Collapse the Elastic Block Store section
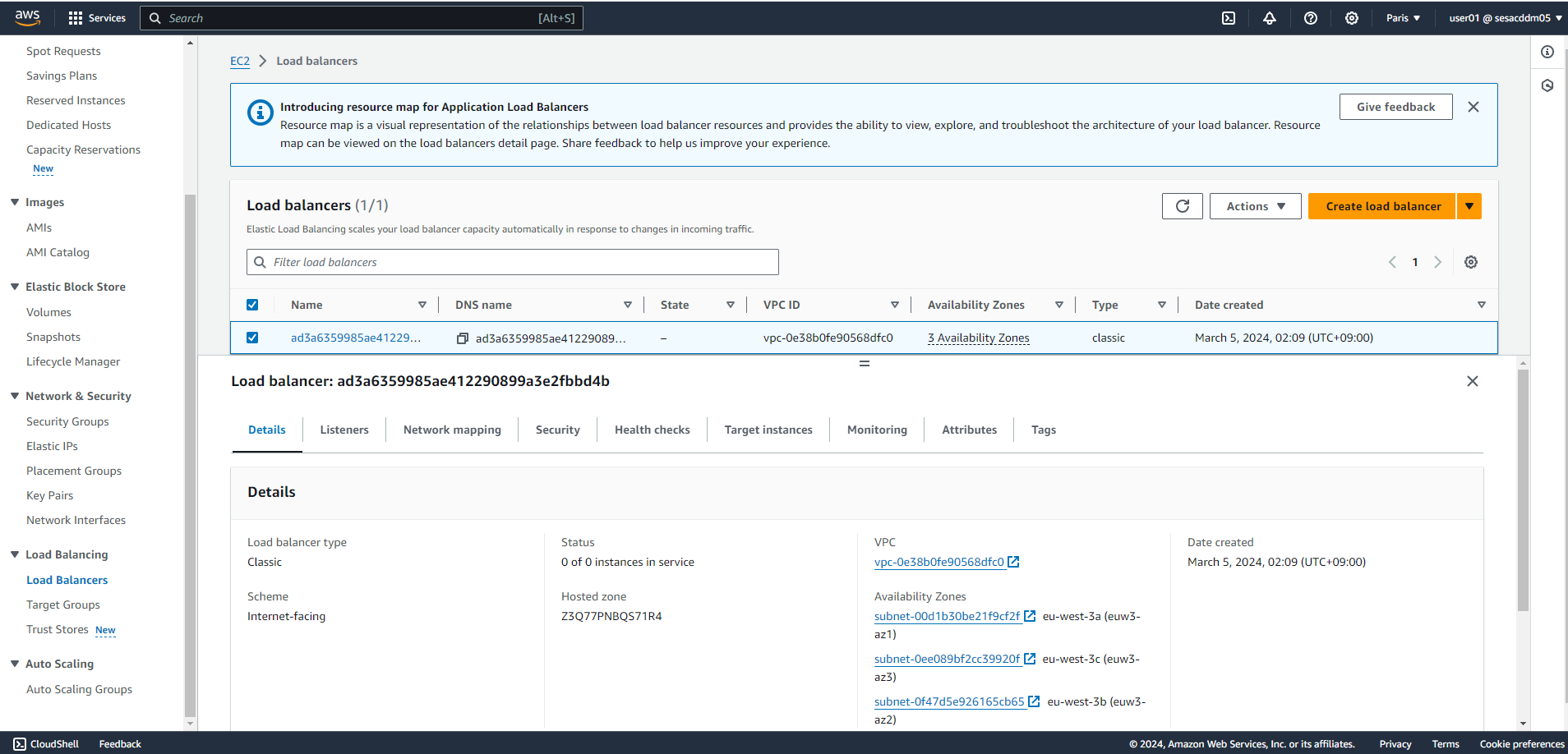The height and width of the screenshot is (754, 1568). click(15, 287)
